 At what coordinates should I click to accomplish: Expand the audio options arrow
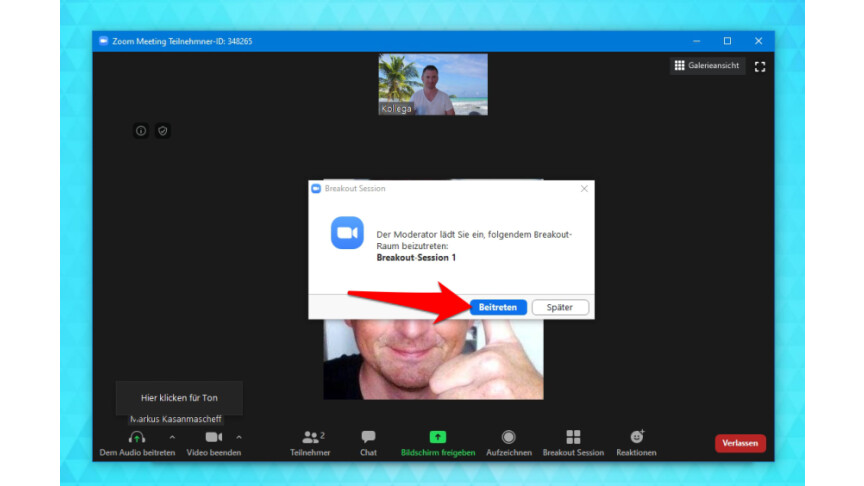click(x=172, y=437)
